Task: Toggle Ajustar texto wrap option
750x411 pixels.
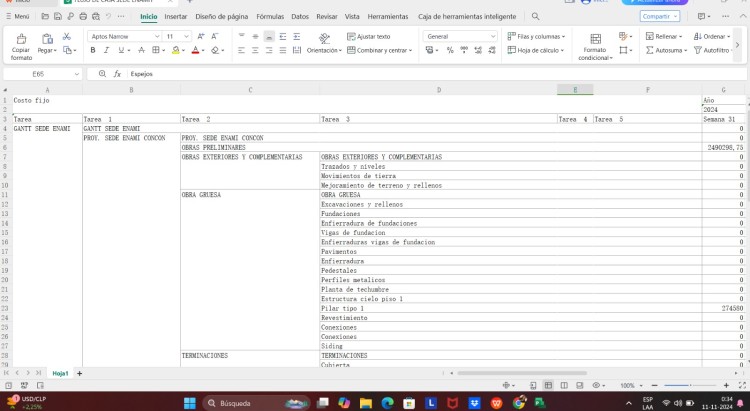Action: pyautogui.click(x=368, y=36)
